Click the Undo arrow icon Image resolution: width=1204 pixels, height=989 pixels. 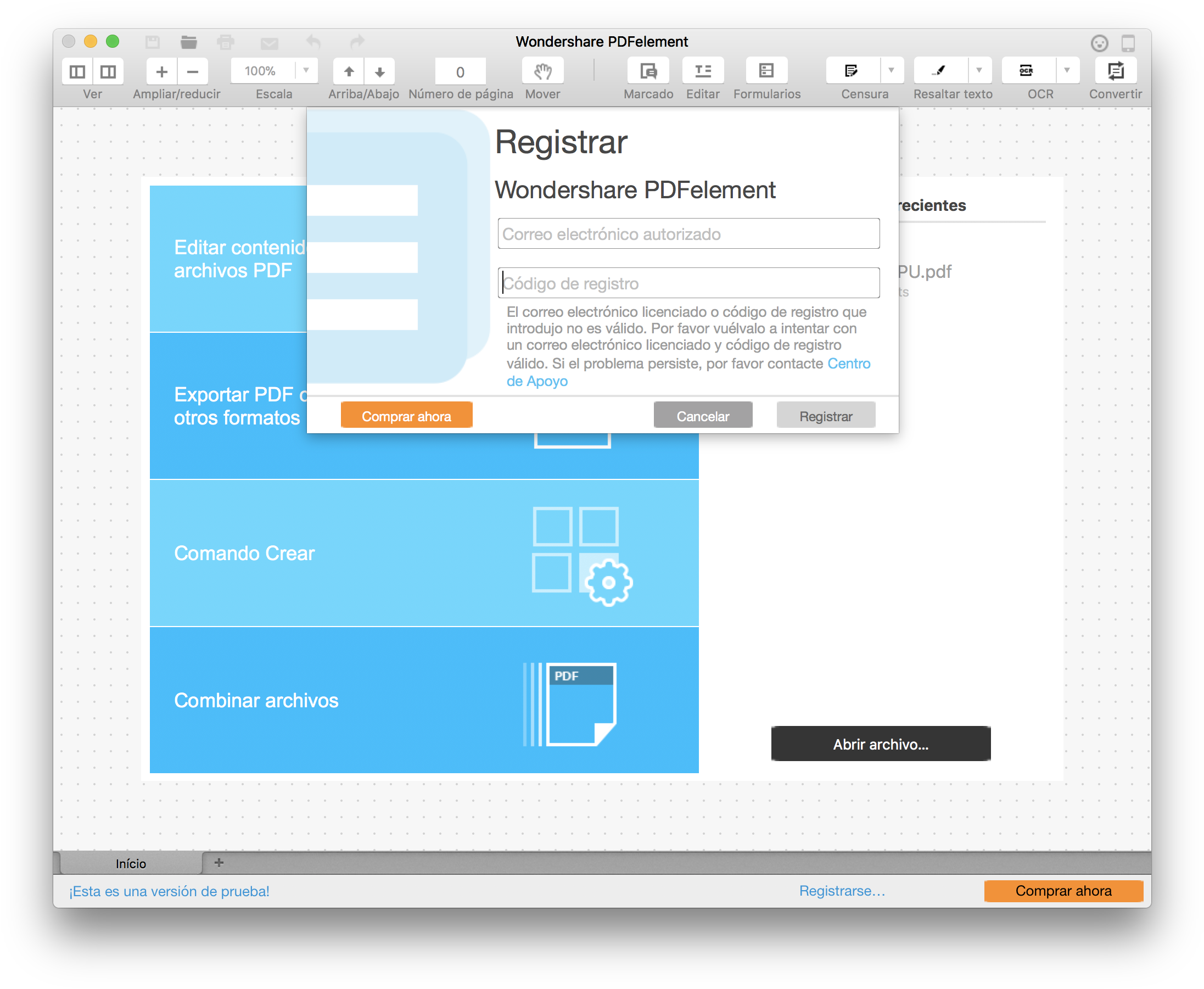click(313, 42)
